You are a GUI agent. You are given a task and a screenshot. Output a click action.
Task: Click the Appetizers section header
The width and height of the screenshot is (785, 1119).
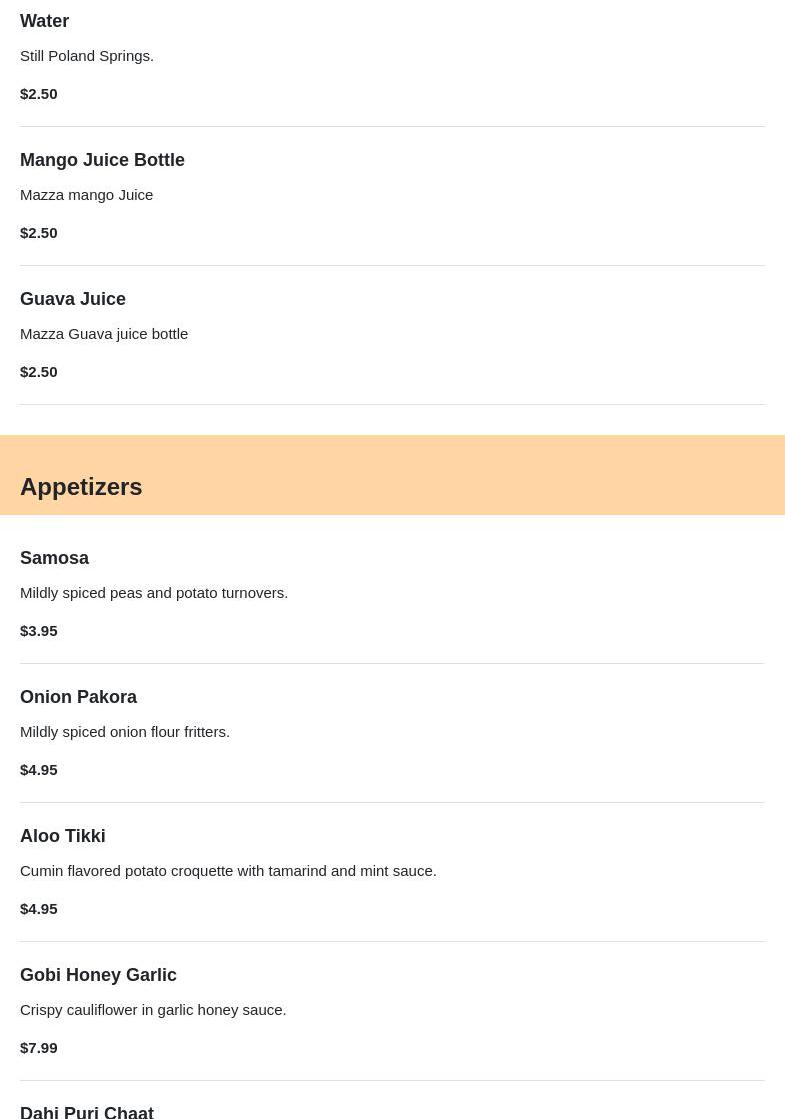point(81,487)
